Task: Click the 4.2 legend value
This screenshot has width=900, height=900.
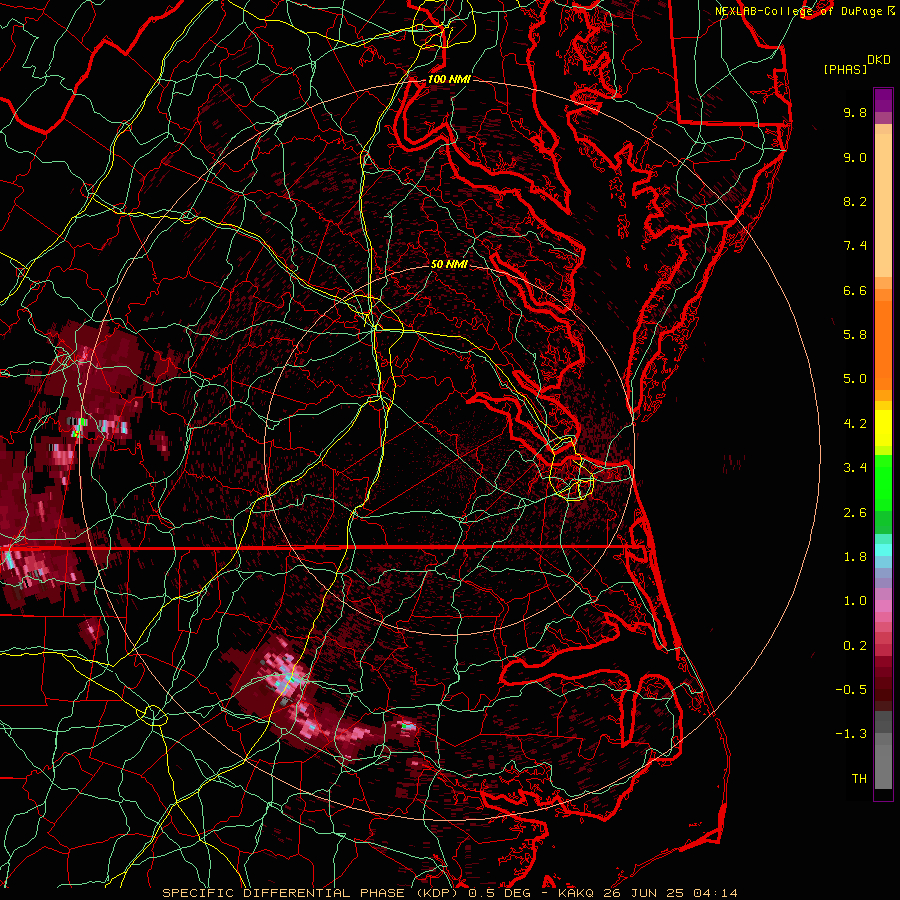Action: click(x=855, y=424)
